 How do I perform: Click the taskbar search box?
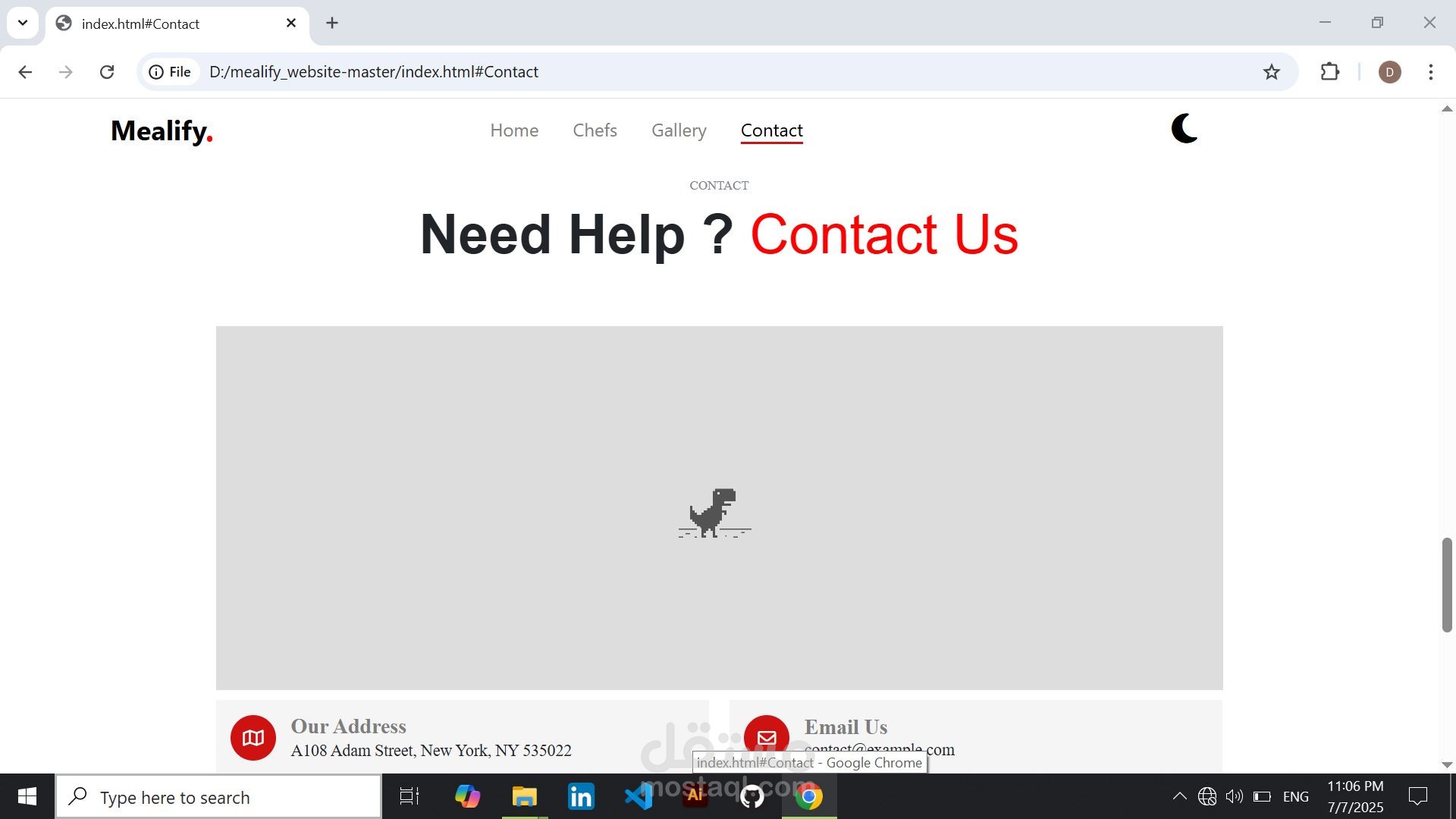coord(218,797)
